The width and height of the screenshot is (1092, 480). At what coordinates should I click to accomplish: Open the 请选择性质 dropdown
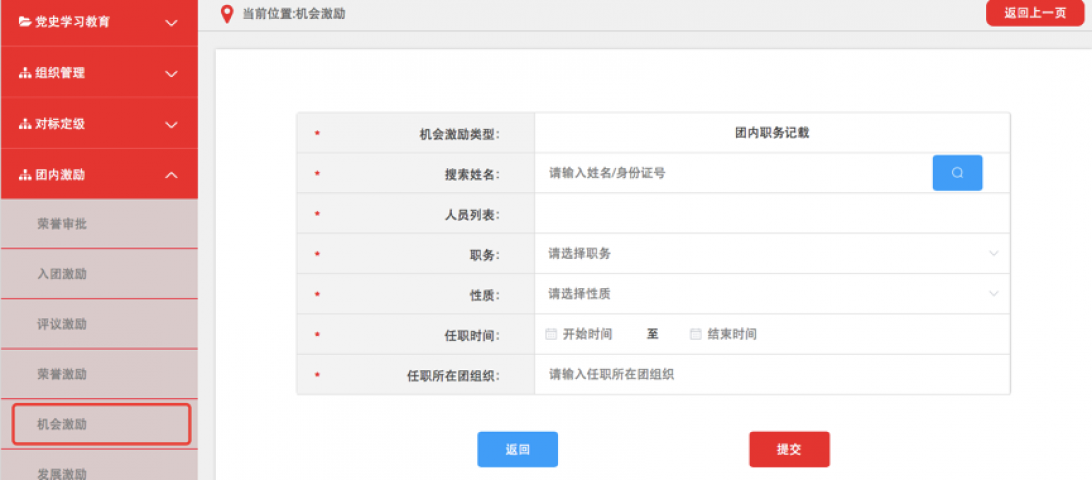[771, 294]
